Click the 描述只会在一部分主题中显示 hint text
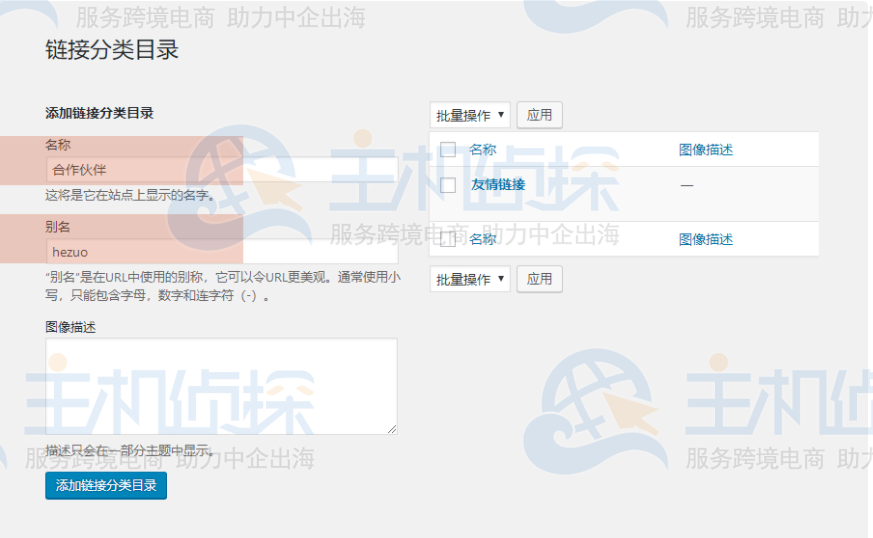Image resolution: width=873 pixels, height=538 pixels. 129,451
